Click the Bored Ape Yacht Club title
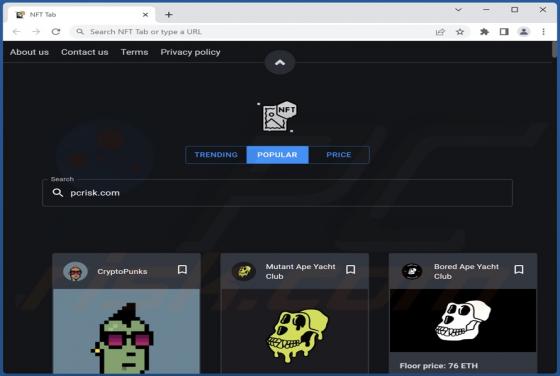Viewport: 560px width, 376px height. tap(466, 271)
